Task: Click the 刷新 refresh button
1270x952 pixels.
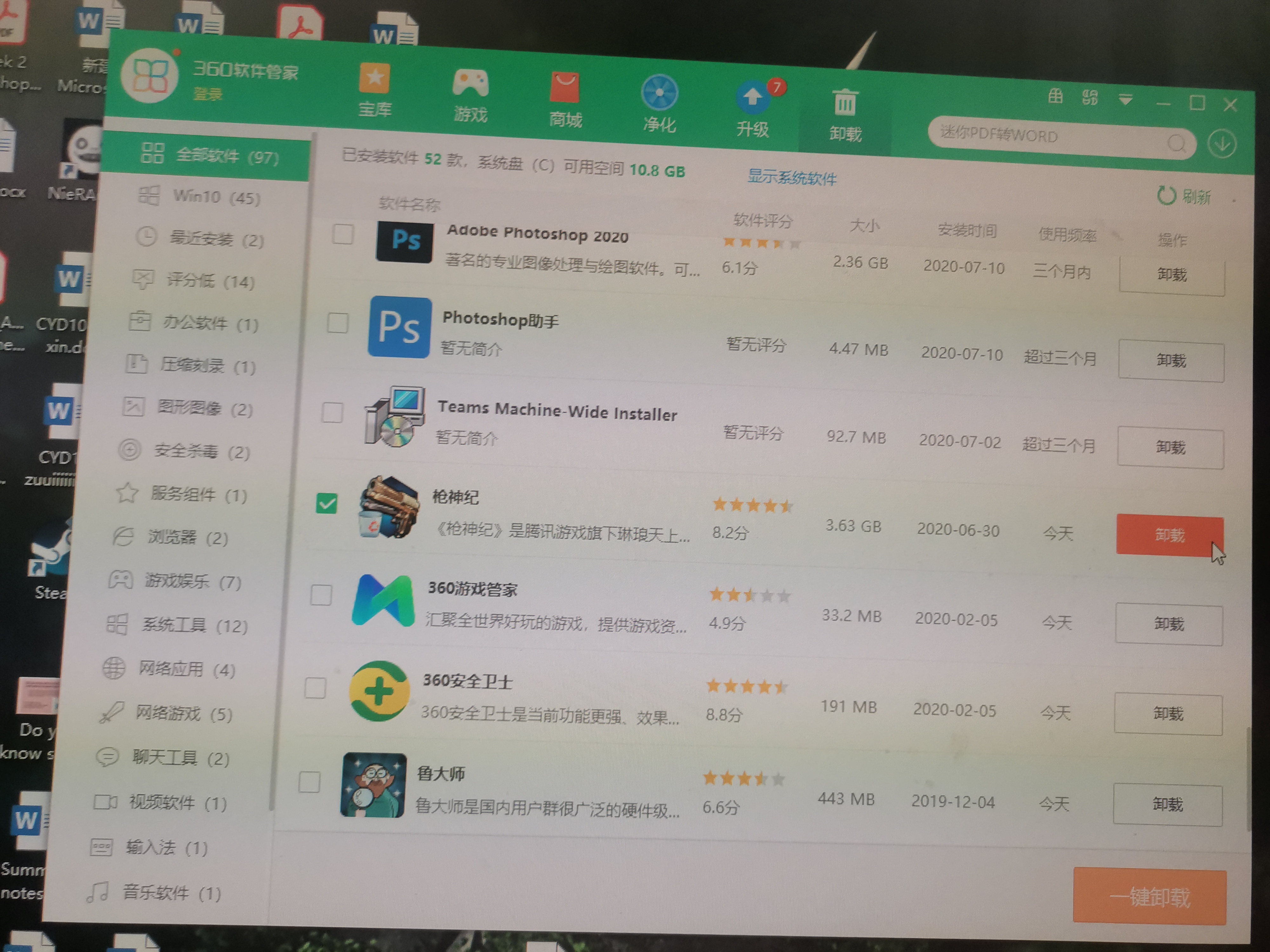Action: [x=1184, y=196]
